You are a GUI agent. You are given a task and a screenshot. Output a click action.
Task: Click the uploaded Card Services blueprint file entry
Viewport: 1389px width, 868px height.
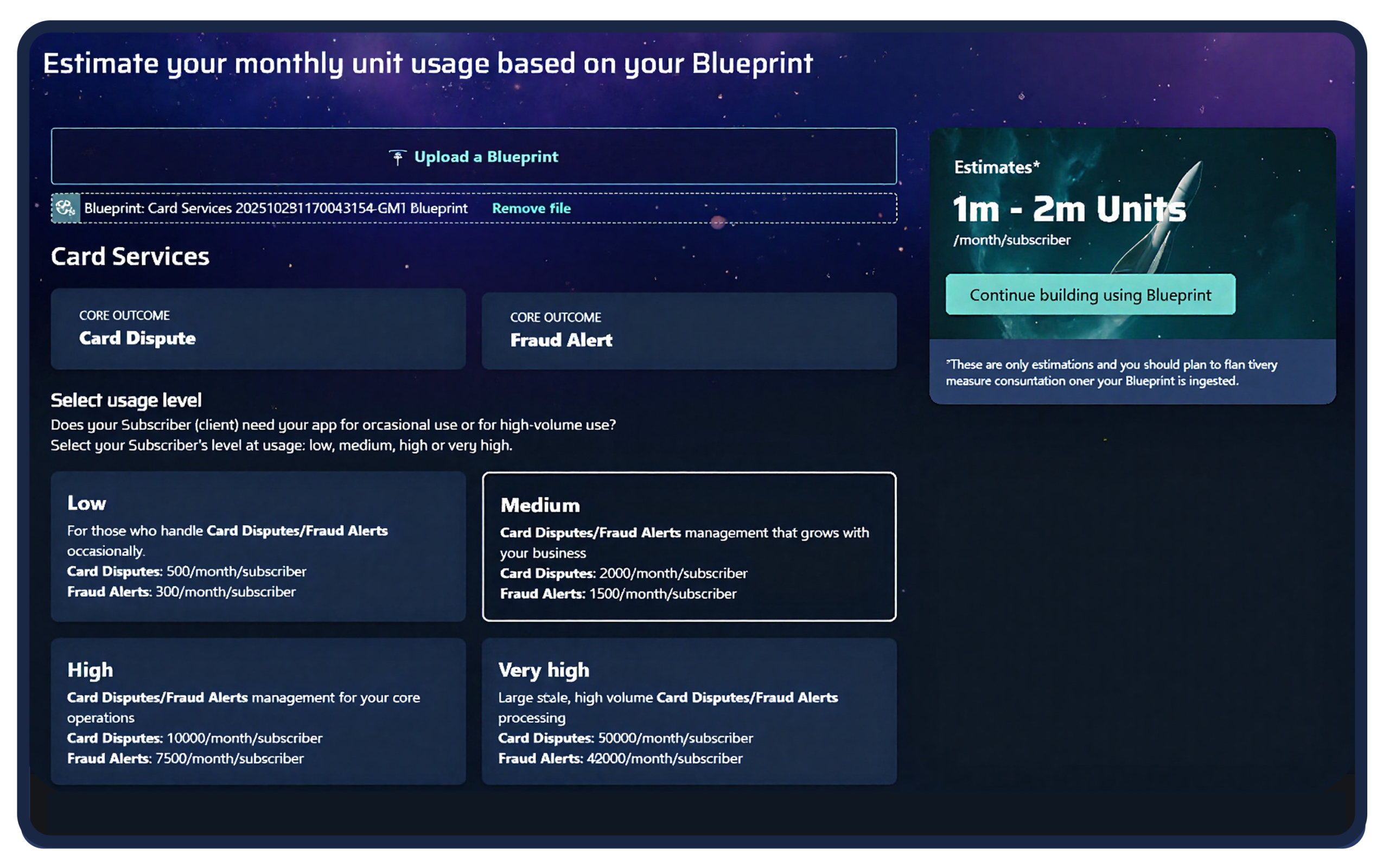click(276, 208)
